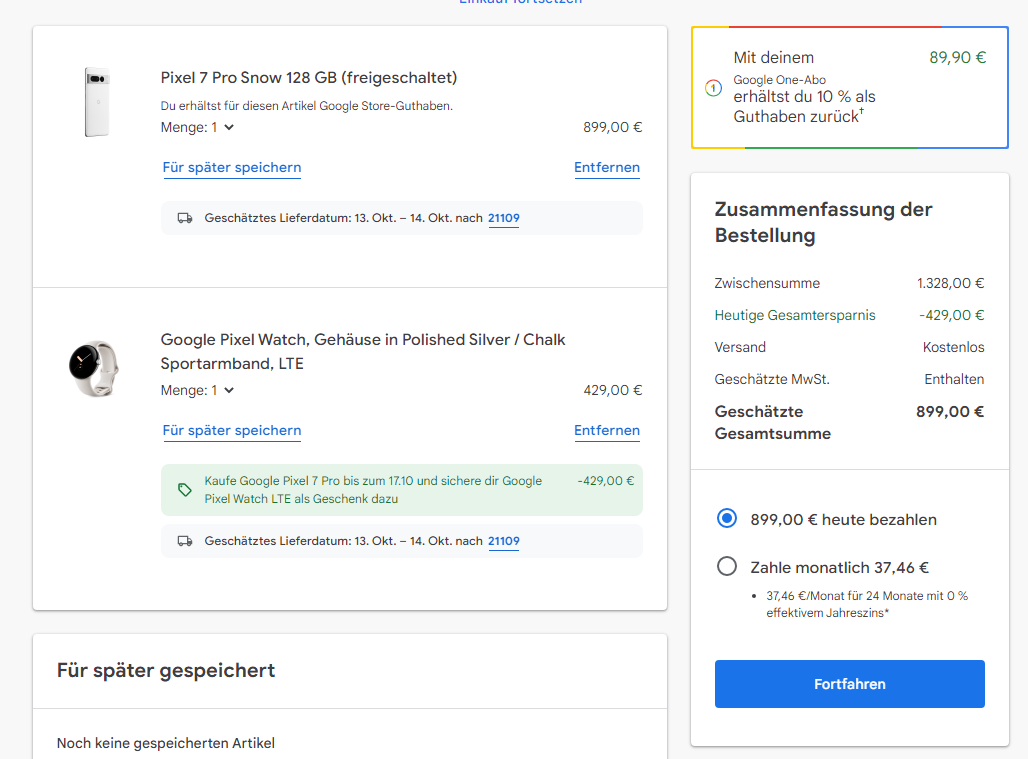The image size is (1028, 759).
Task: Open the Pixel 7 Pro Snow product image
Action: coord(96,102)
